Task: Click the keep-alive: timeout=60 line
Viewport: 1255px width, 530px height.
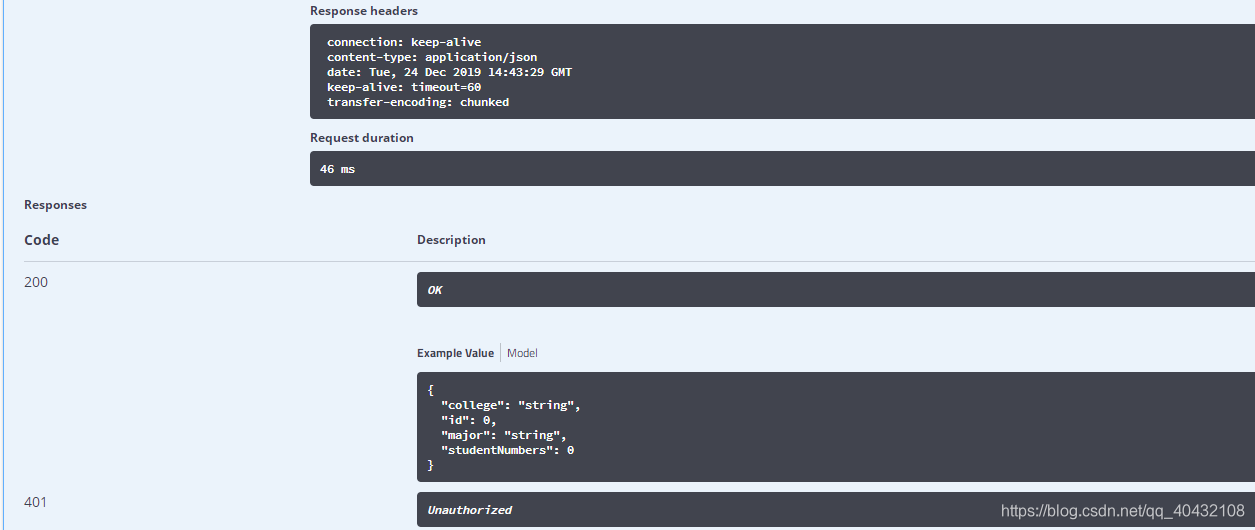Action: click(x=404, y=87)
